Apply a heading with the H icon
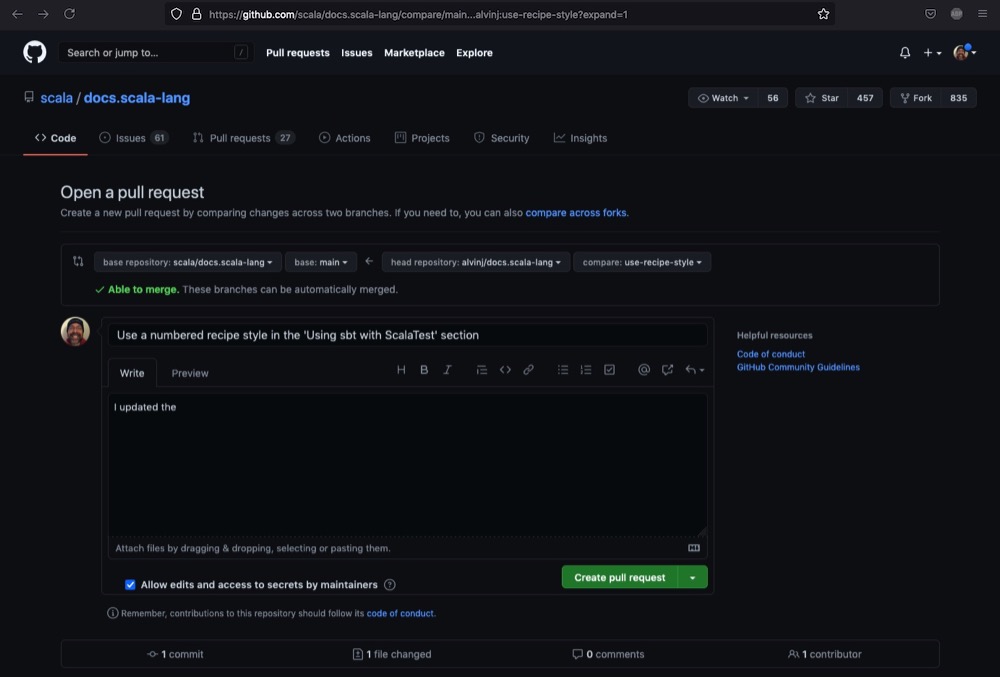Screen dimensions: 1000x677 [401, 369]
